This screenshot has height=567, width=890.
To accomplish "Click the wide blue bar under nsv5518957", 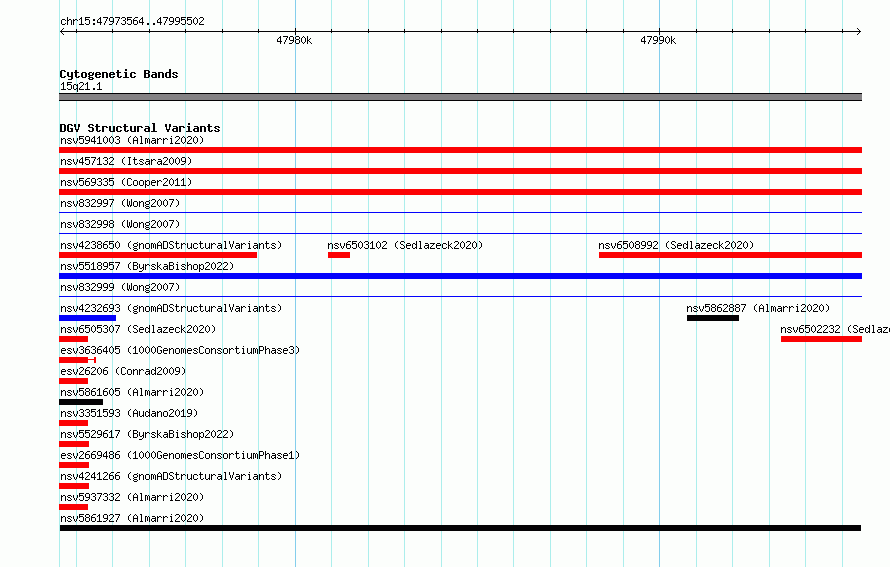I will tap(460, 276).
